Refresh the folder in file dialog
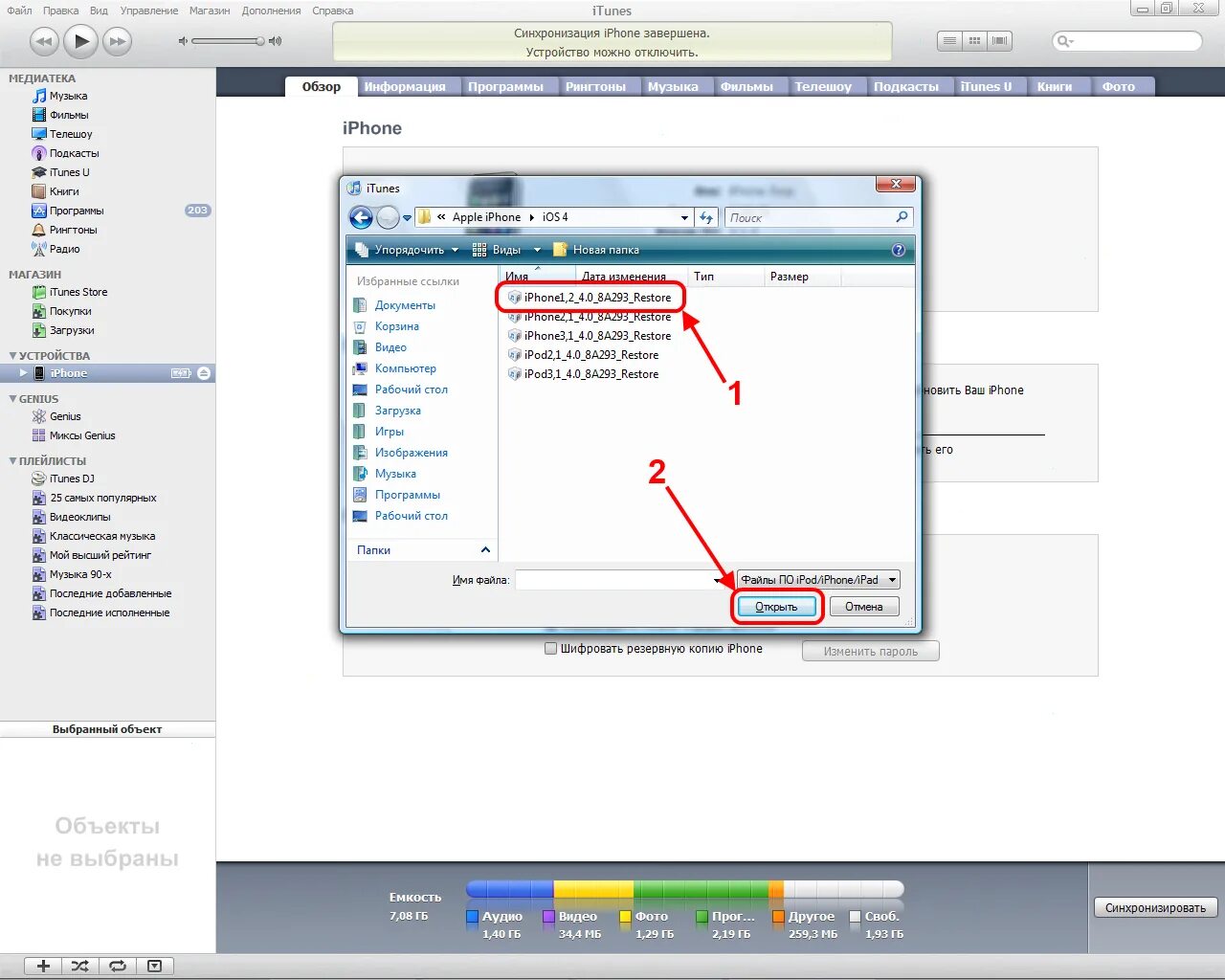 point(706,218)
